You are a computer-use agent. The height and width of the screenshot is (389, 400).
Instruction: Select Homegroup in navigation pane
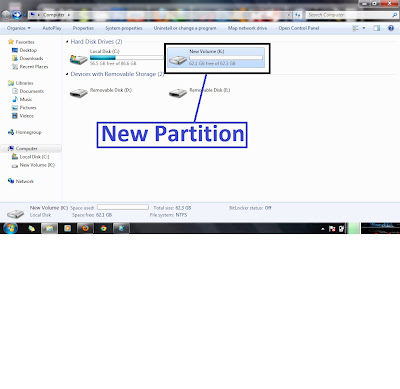[x=28, y=132]
